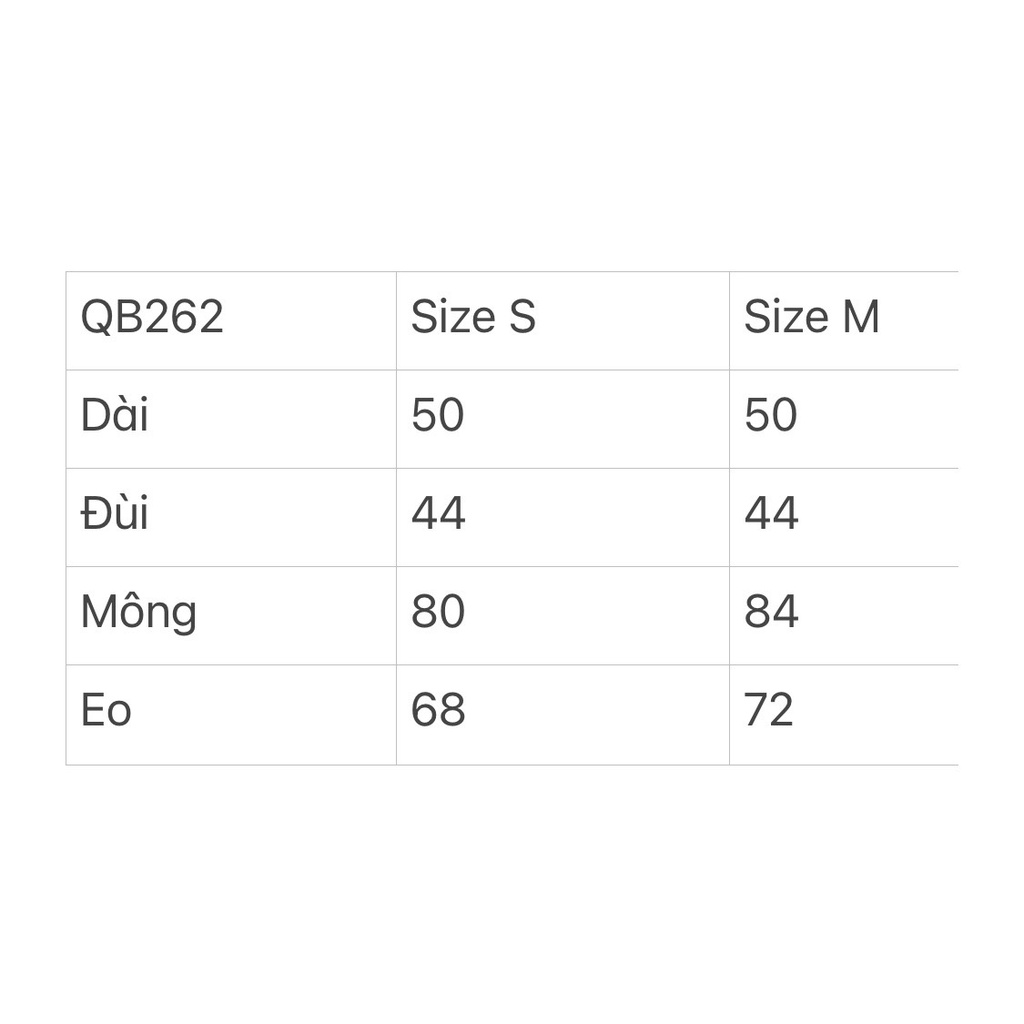Select the Đùi value 44 for Size M
The image size is (1024, 1024).
pyautogui.click(x=771, y=514)
